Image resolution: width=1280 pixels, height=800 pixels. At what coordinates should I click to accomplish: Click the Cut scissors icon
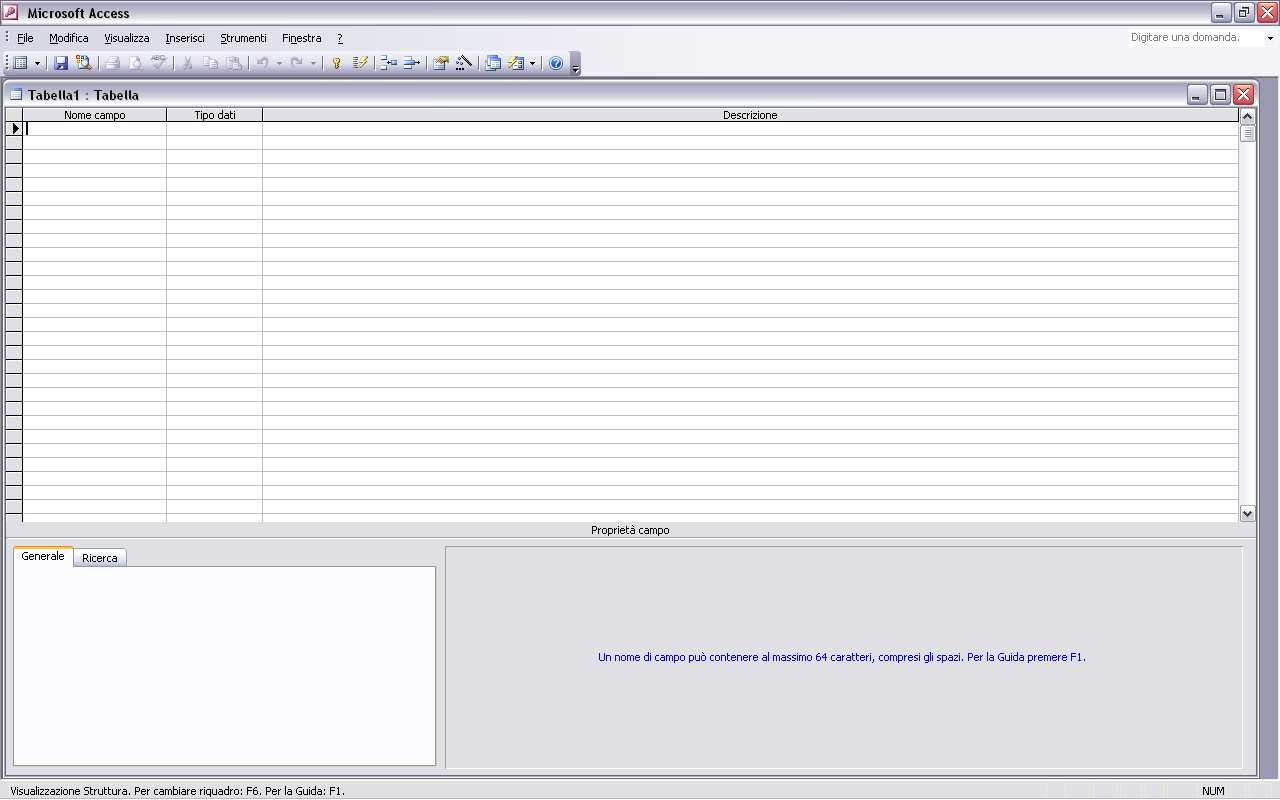pos(187,63)
